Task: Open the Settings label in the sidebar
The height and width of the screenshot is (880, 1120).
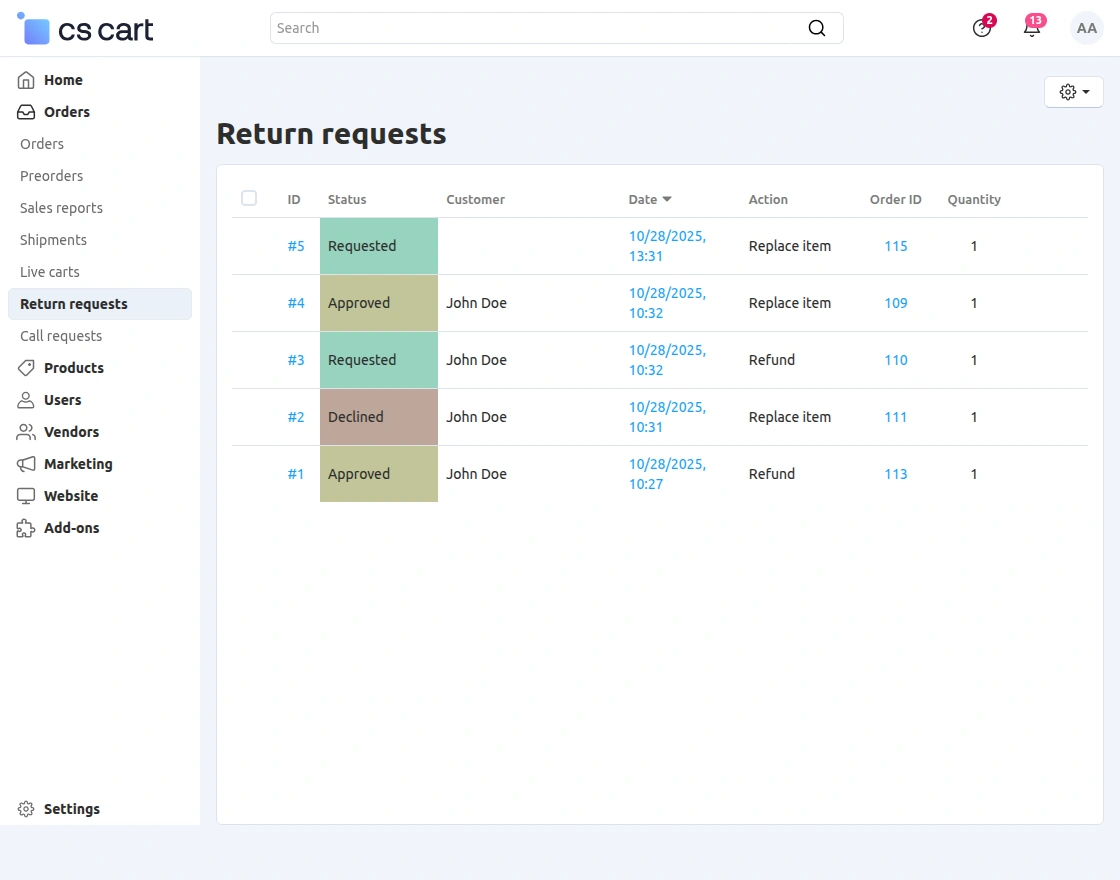Action: [x=71, y=809]
